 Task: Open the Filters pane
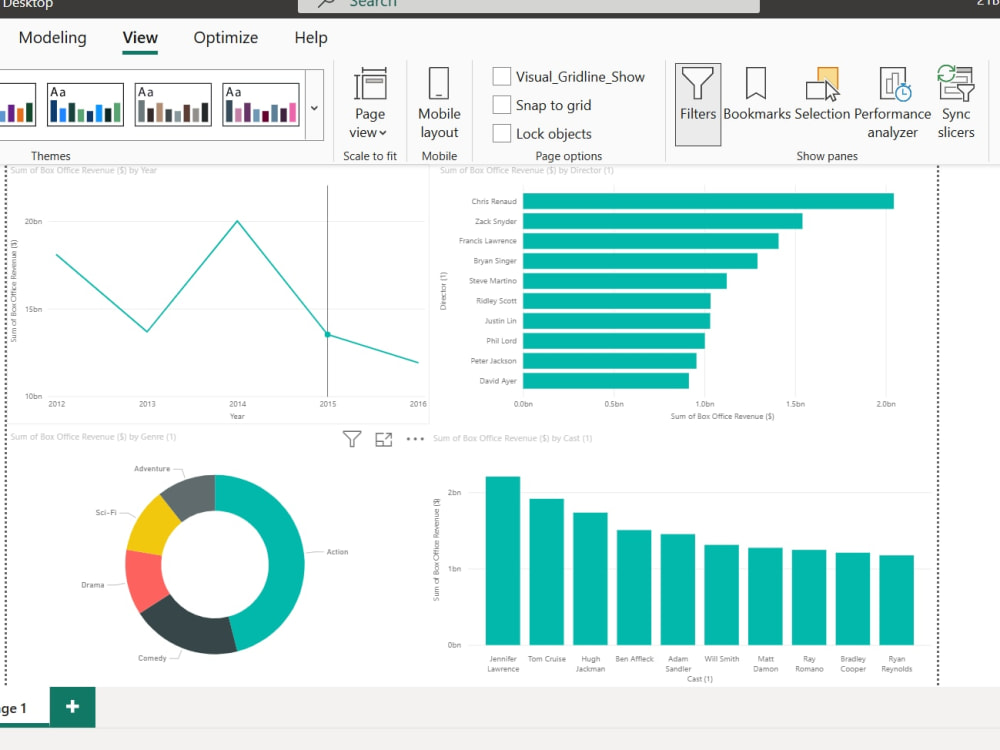(698, 104)
